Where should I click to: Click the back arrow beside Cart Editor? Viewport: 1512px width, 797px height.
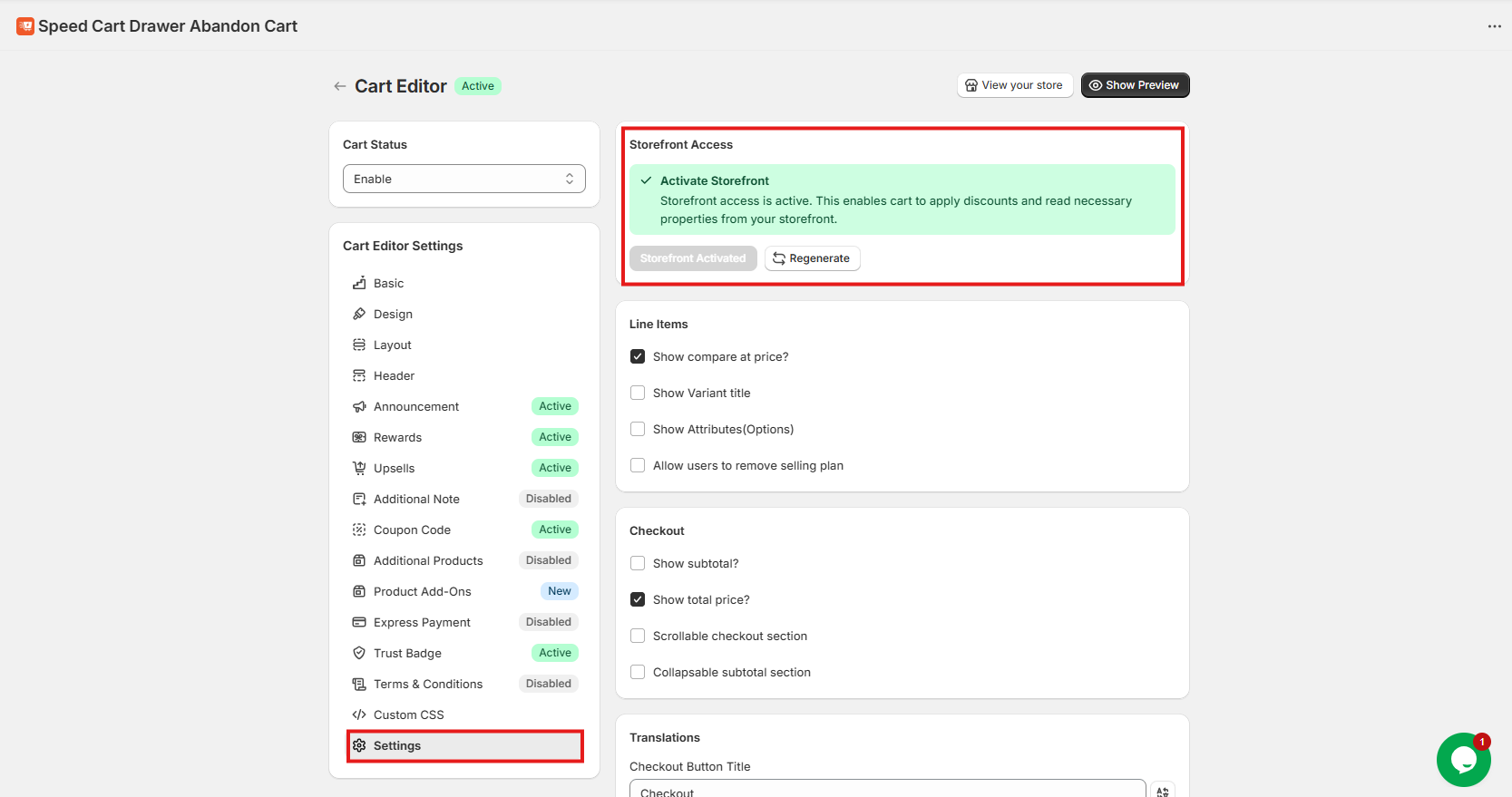[340, 86]
